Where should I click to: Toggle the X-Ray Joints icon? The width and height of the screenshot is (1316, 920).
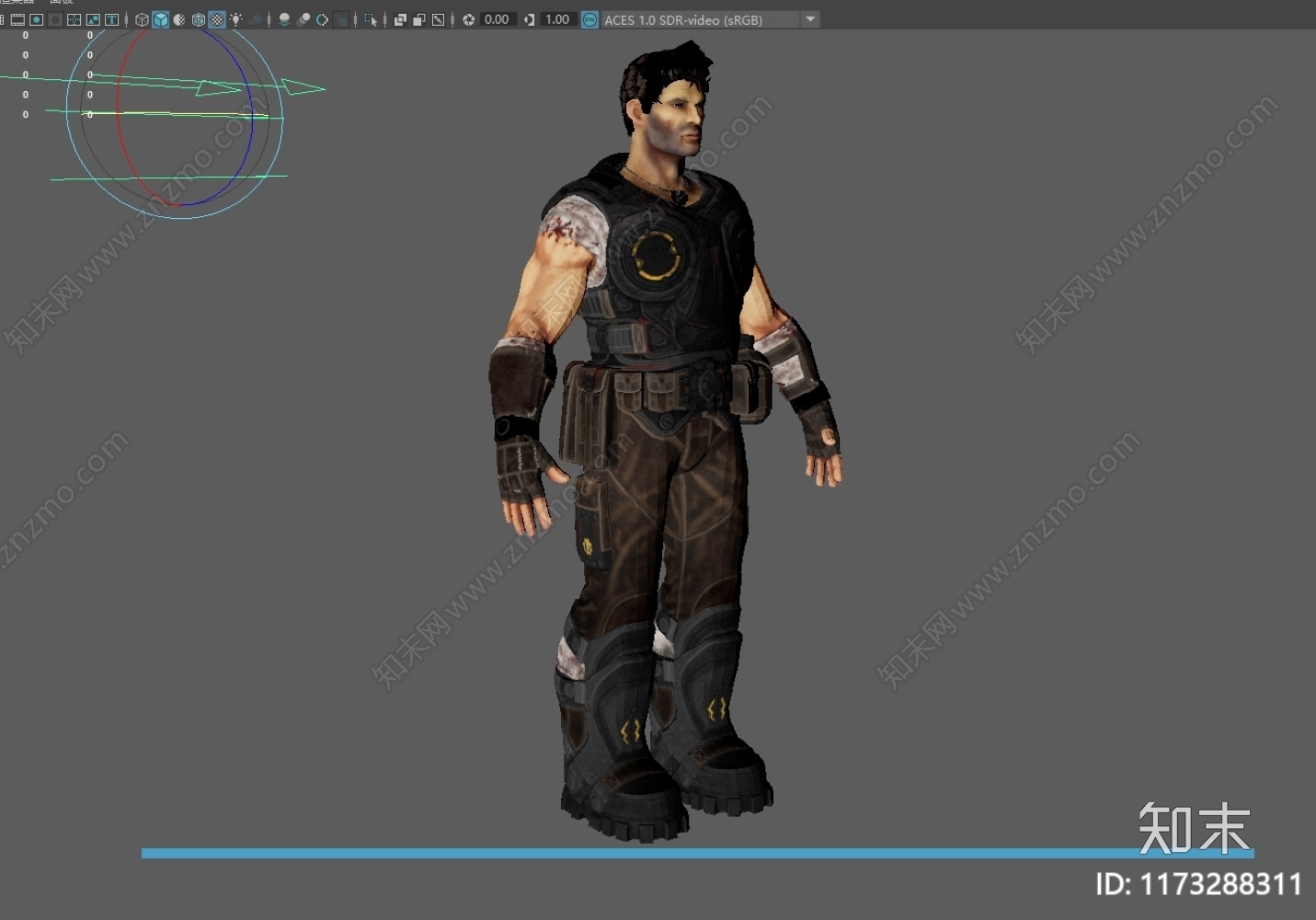[x=439, y=19]
